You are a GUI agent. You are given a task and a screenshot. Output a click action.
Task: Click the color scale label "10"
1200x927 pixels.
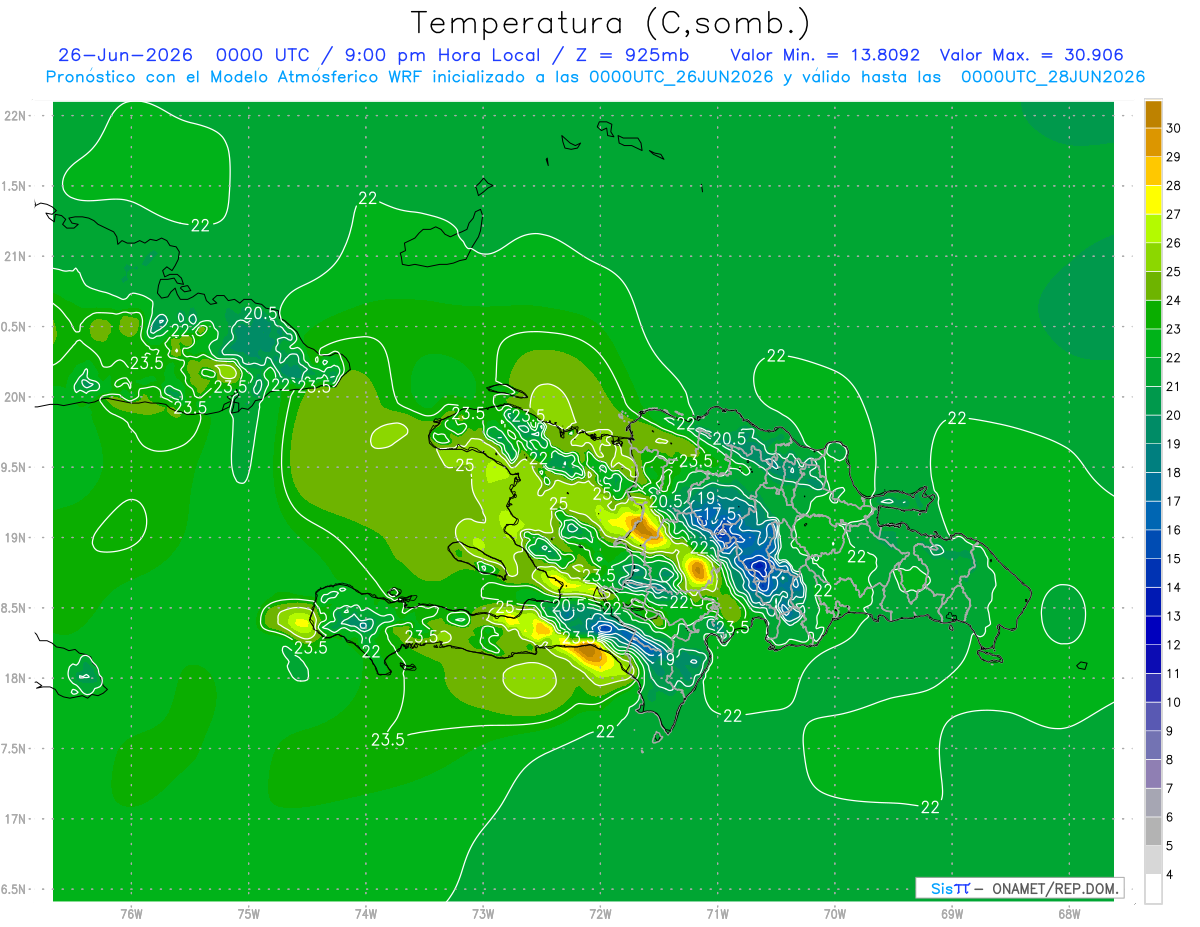coord(1174,702)
